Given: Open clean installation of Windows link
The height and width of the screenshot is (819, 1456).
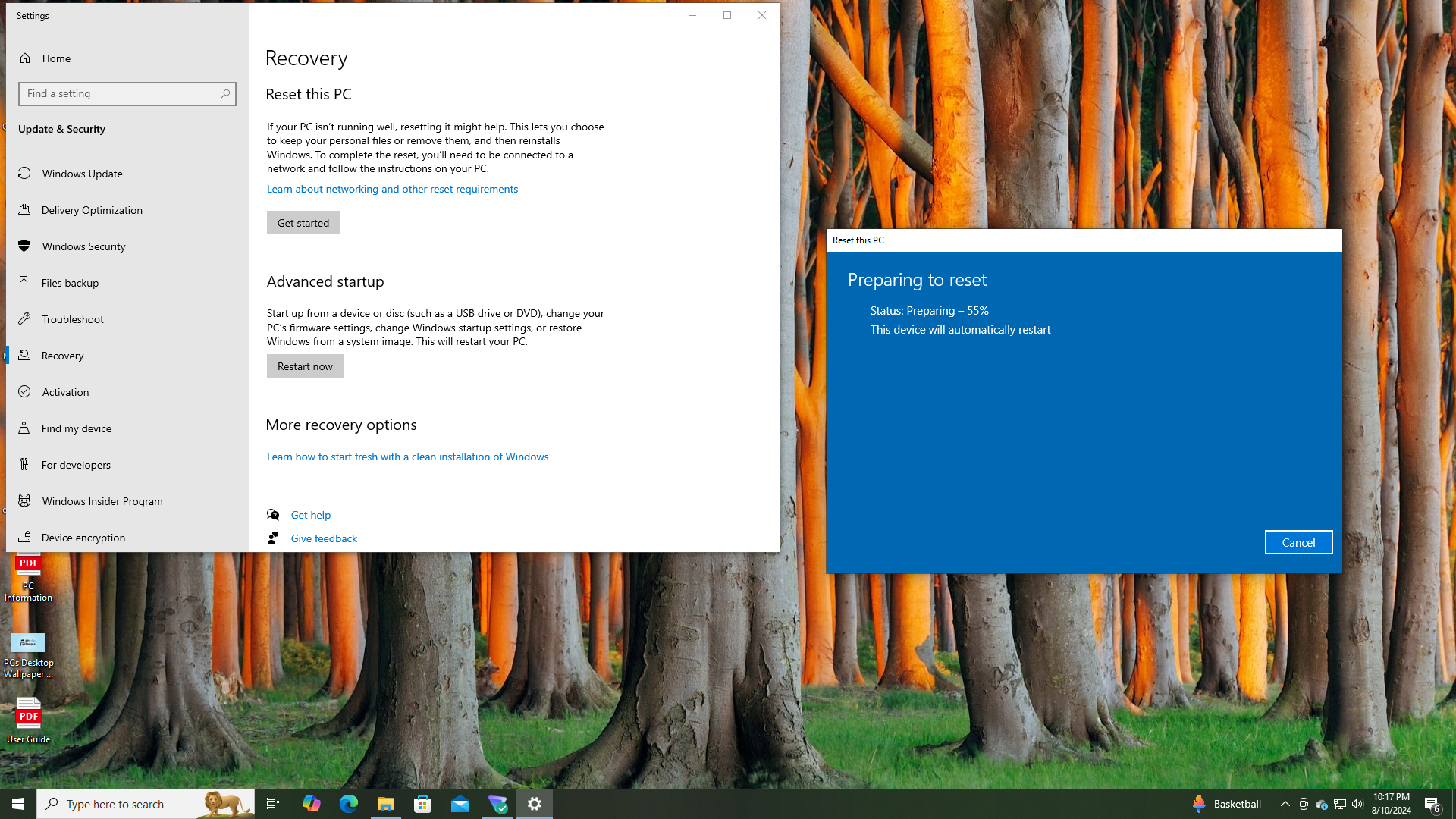Looking at the screenshot, I should (x=407, y=457).
